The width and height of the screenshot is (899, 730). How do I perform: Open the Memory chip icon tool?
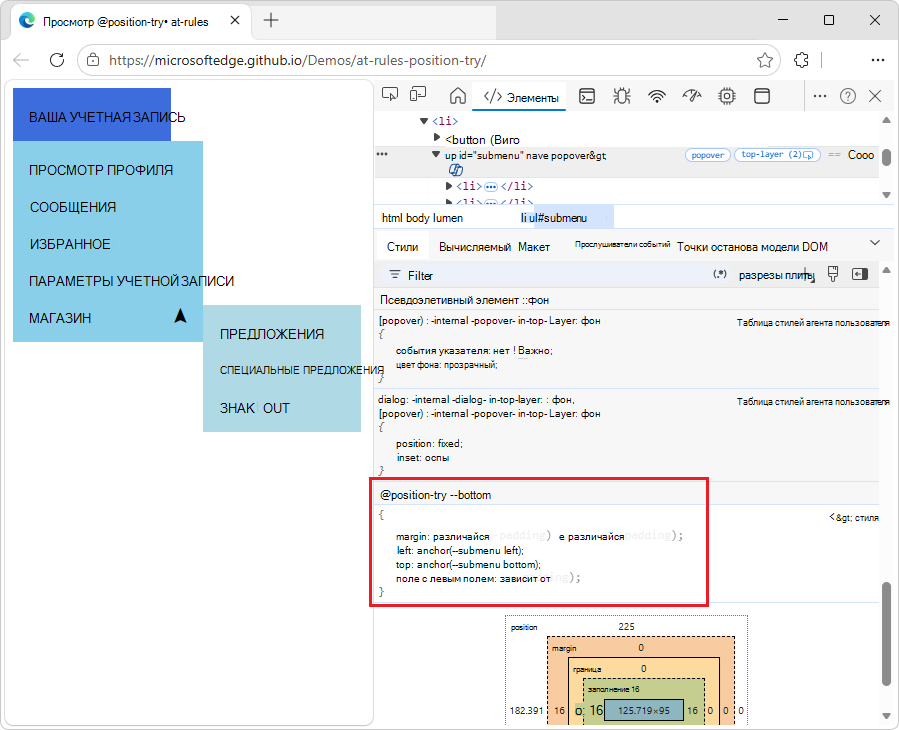click(726, 96)
